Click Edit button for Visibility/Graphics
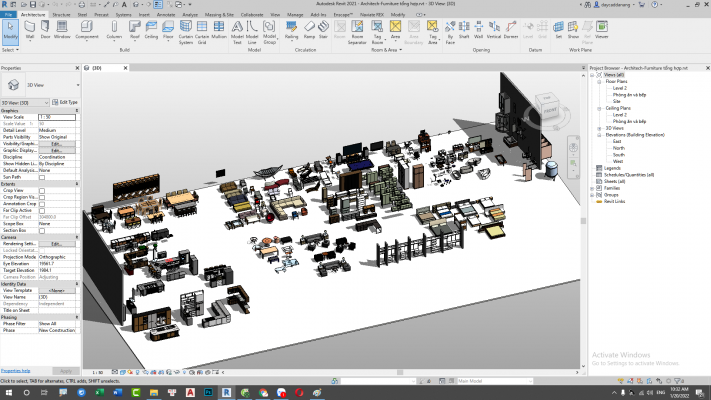 [x=56, y=143]
